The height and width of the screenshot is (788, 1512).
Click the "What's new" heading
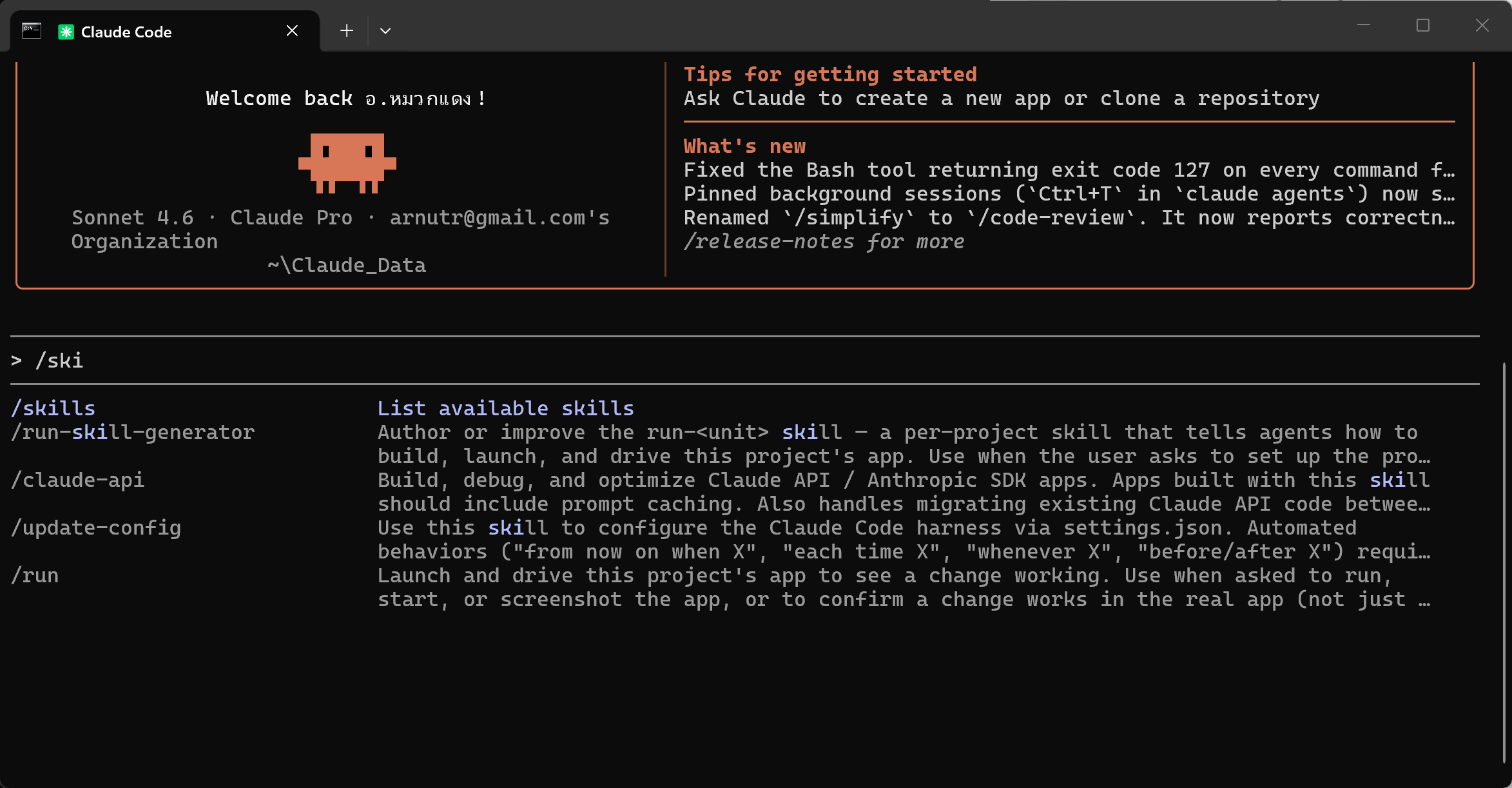(744, 146)
